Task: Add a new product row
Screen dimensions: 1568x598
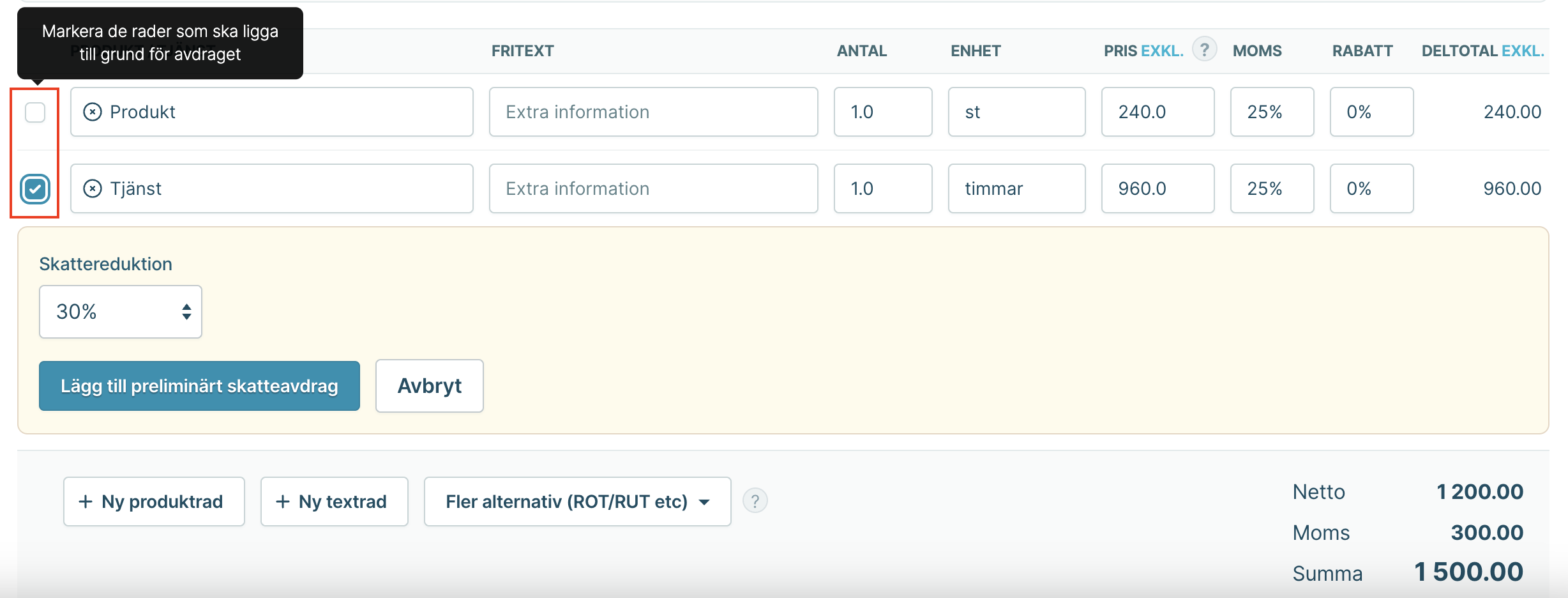Action: [154, 502]
